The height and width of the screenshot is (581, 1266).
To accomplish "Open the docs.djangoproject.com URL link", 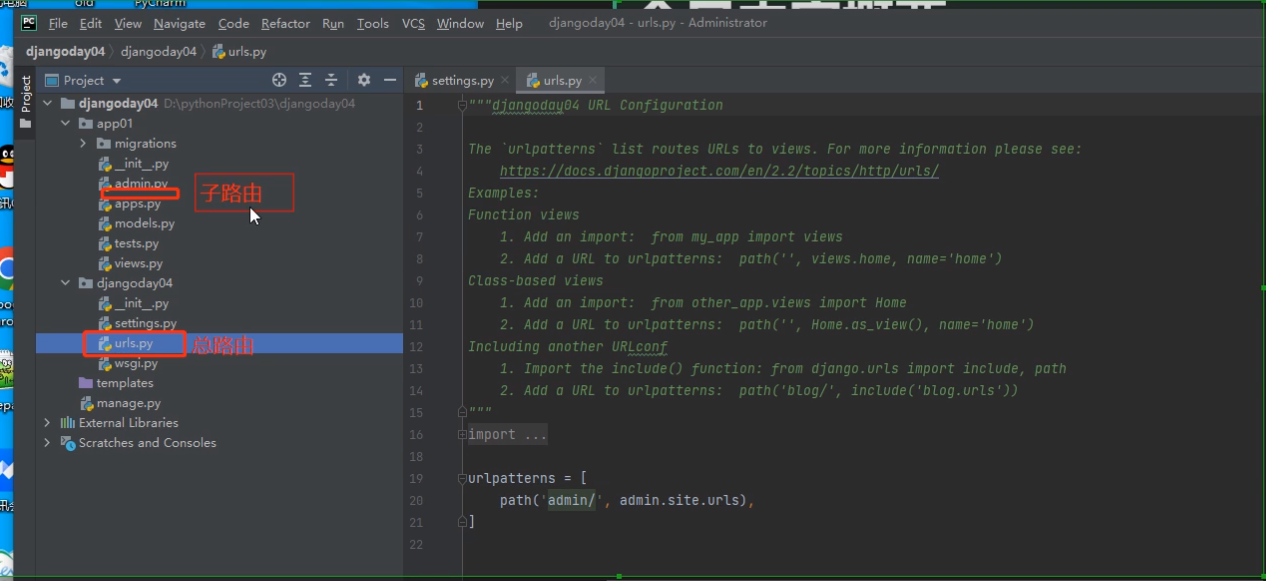I will click(719, 171).
